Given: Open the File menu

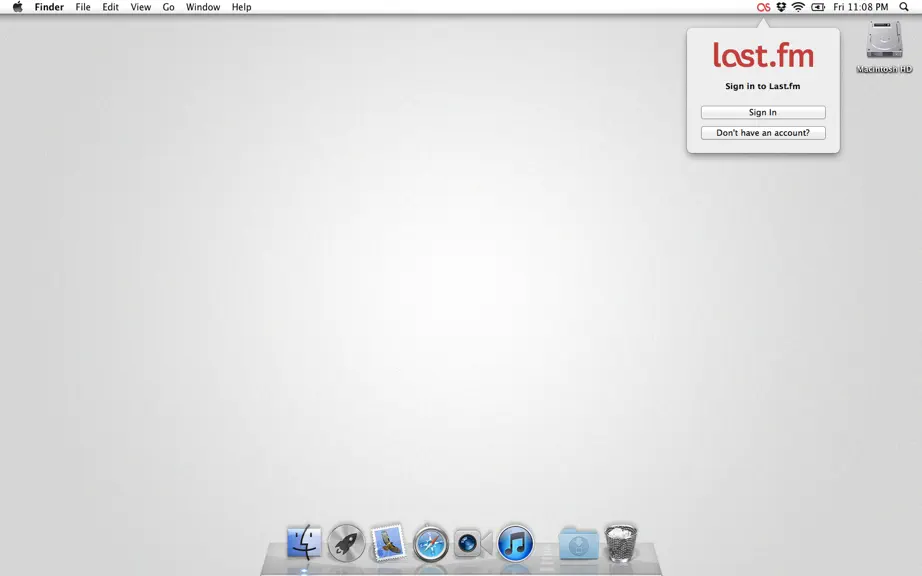Looking at the screenshot, I should (x=83, y=7).
